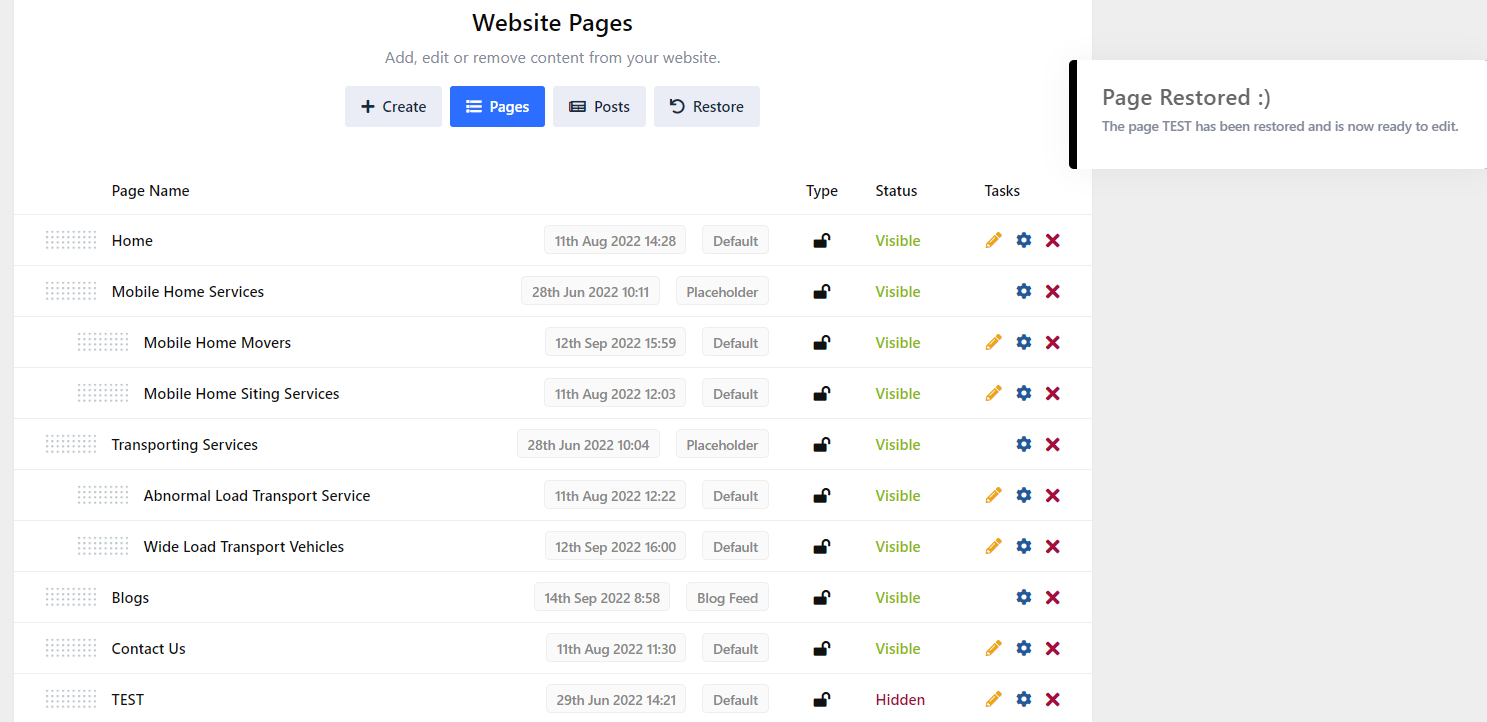Image resolution: width=1487 pixels, height=722 pixels.
Task: Toggle the lock icon on Home row
Action: (x=821, y=240)
